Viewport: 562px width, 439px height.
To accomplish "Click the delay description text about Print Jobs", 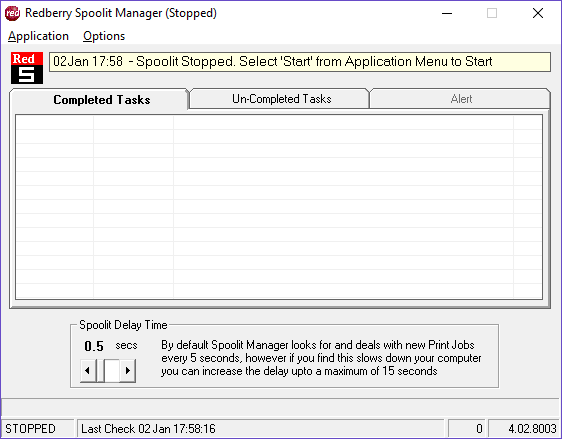I will tap(321, 358).
